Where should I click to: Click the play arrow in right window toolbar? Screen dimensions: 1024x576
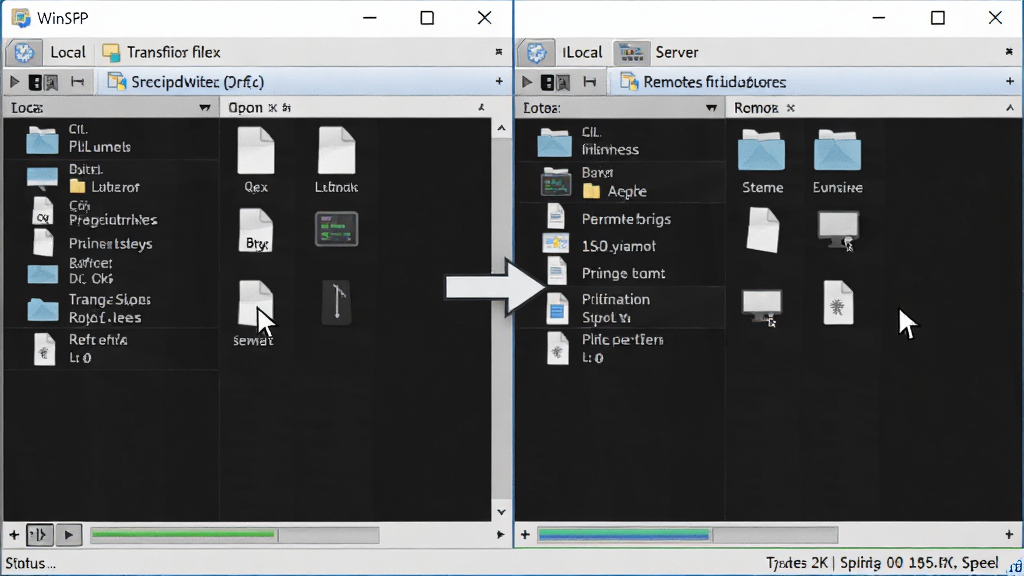[527, 82]
